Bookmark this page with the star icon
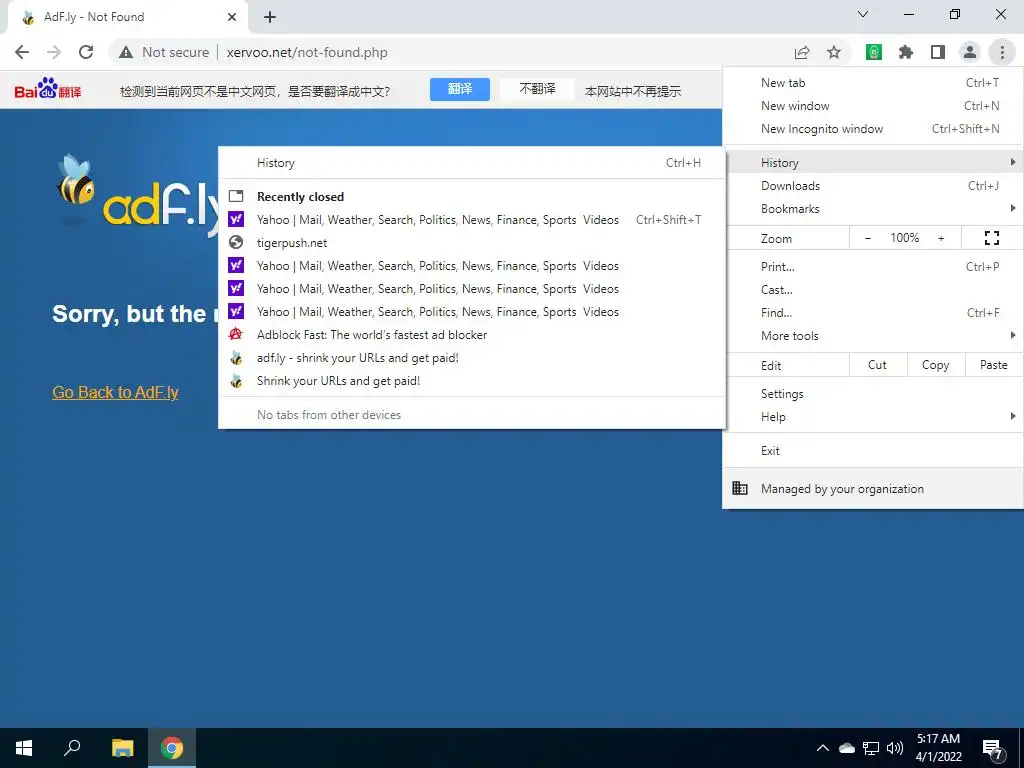 834,52
